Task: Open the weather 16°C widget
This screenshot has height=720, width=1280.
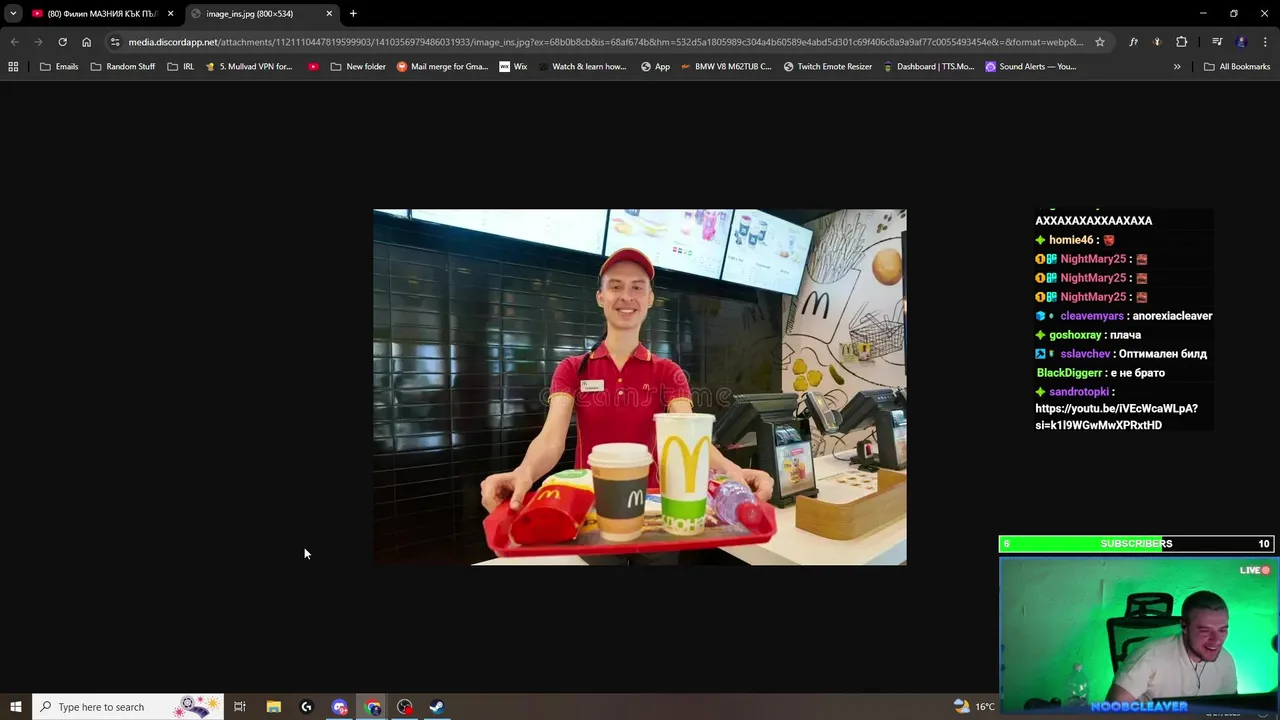Action: click(974, 707)
